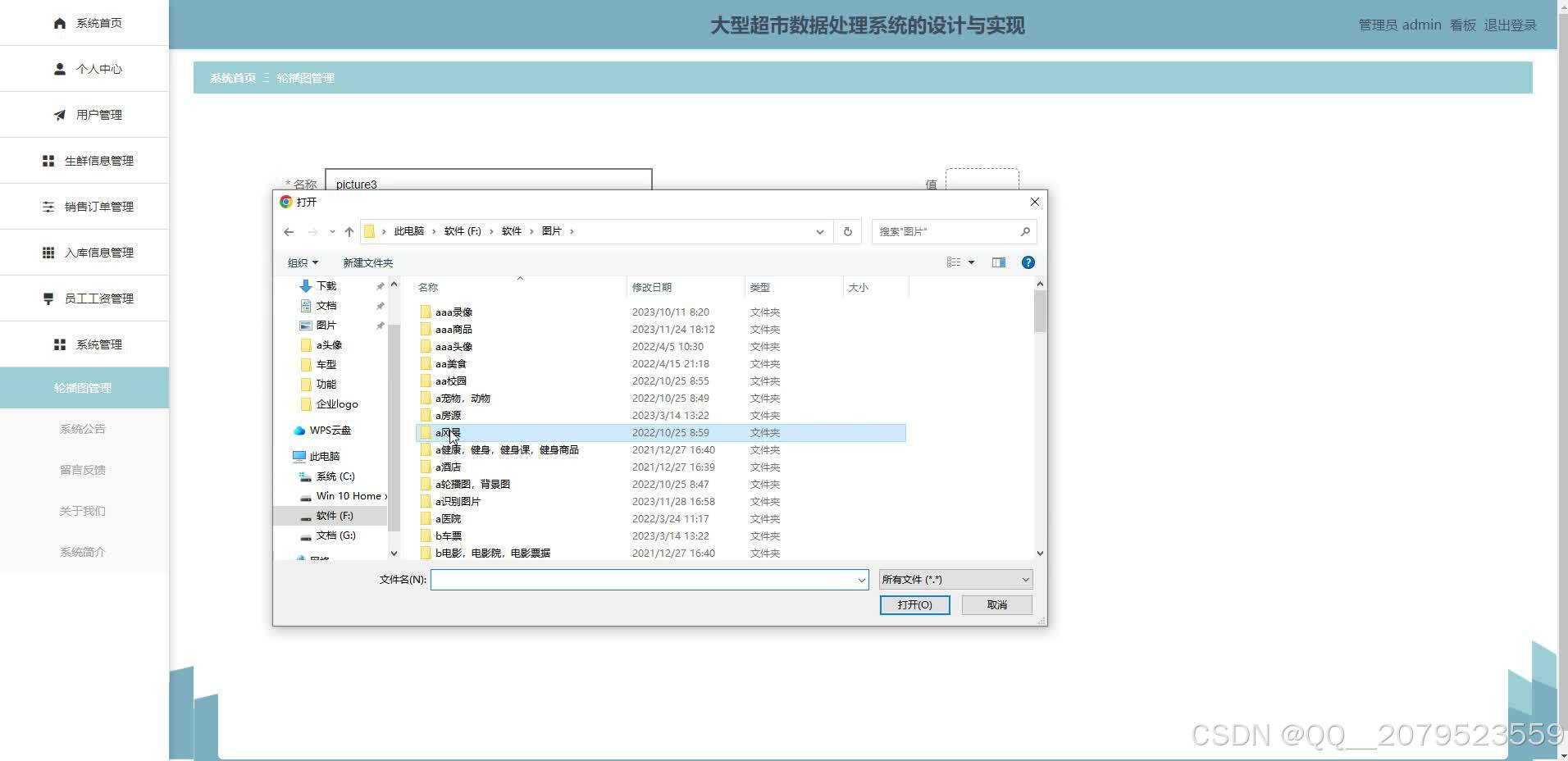Click the dashed image upload box
The width and height of the screenshot is (1568, 761).
(x=982, y=180)
